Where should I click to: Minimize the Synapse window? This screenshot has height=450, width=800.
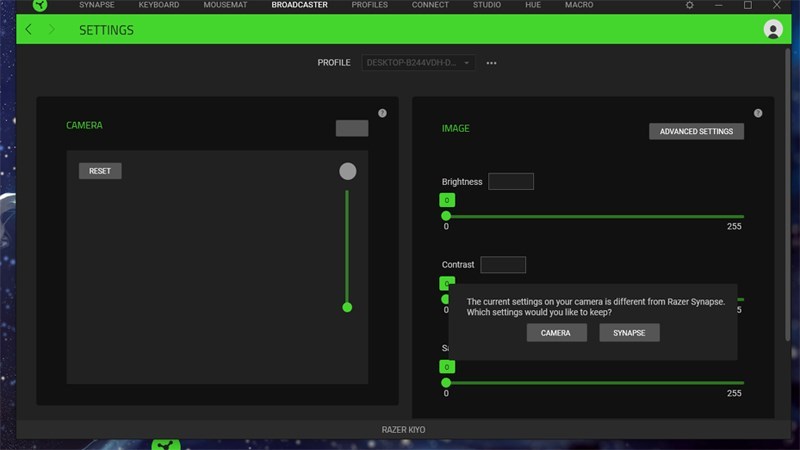click(718, 5)
